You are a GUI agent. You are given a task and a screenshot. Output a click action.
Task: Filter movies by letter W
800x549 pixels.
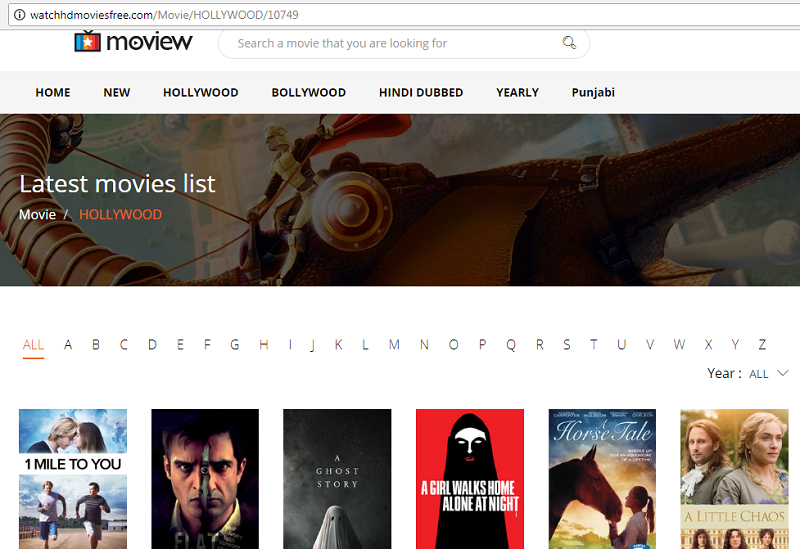(679, 345)
